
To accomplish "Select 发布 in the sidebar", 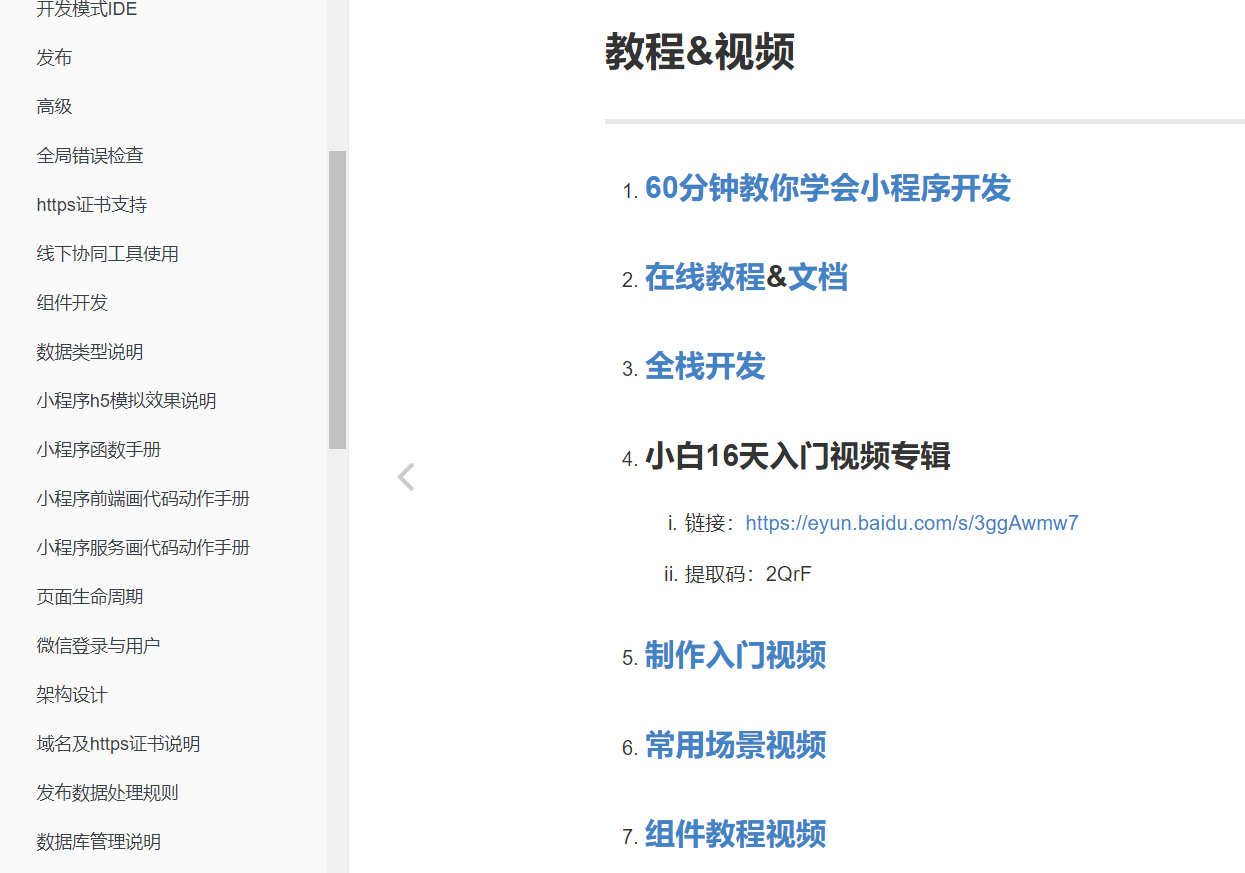I will (x=54, y=58).
